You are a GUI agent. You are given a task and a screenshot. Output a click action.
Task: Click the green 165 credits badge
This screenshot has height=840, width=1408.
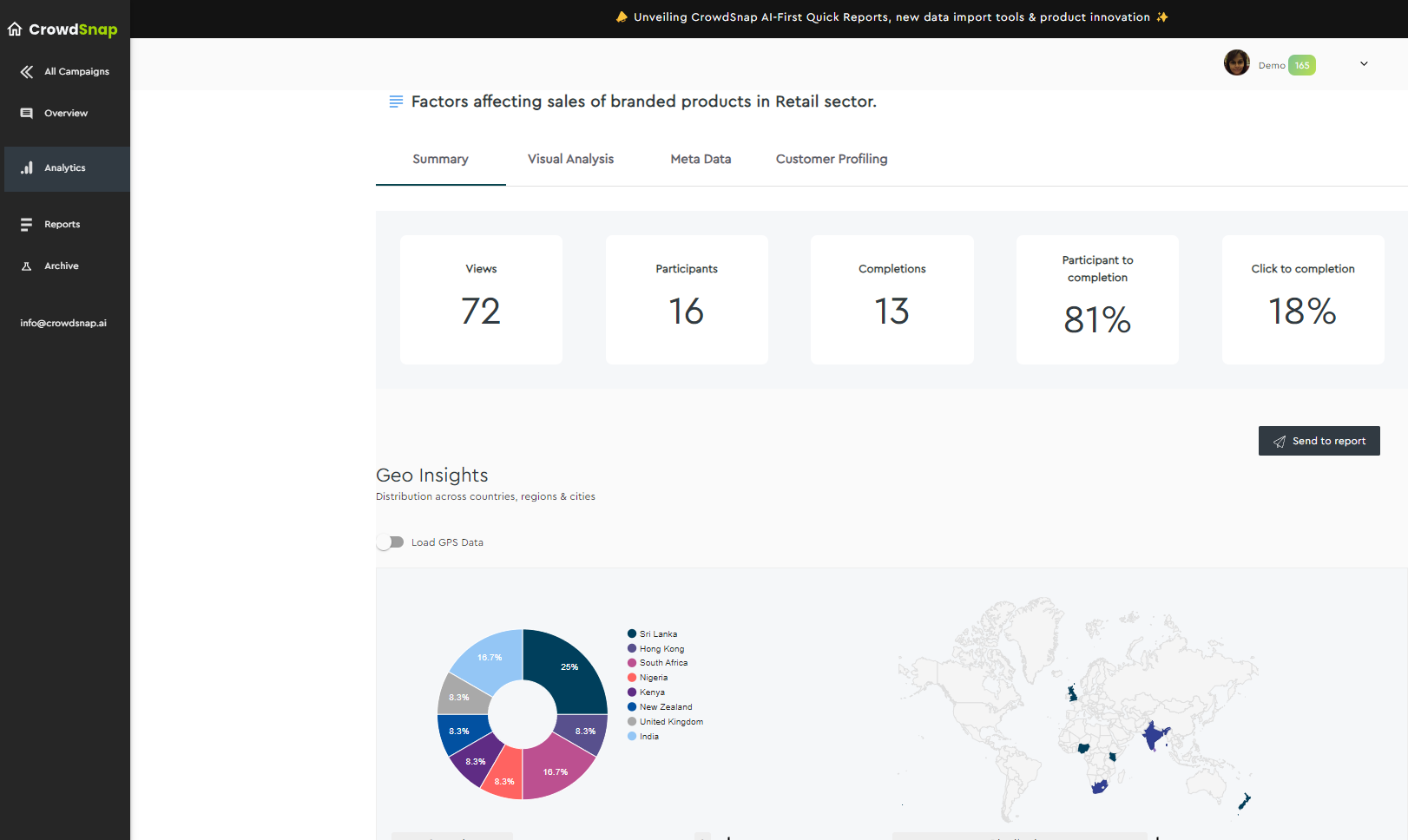(x=1302, y=65)
